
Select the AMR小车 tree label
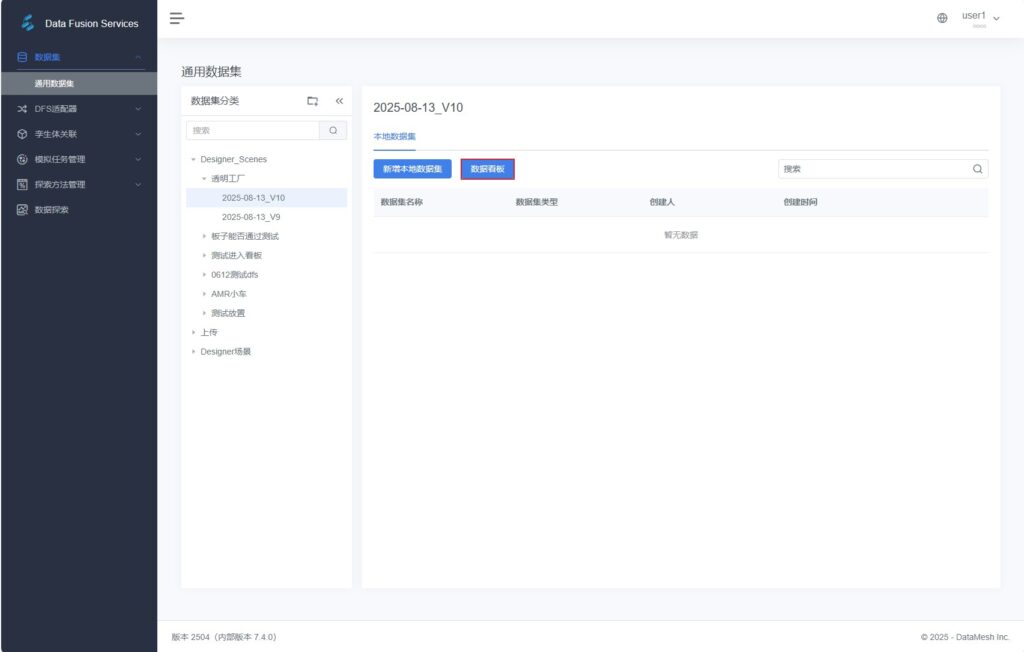coord(229,294)
